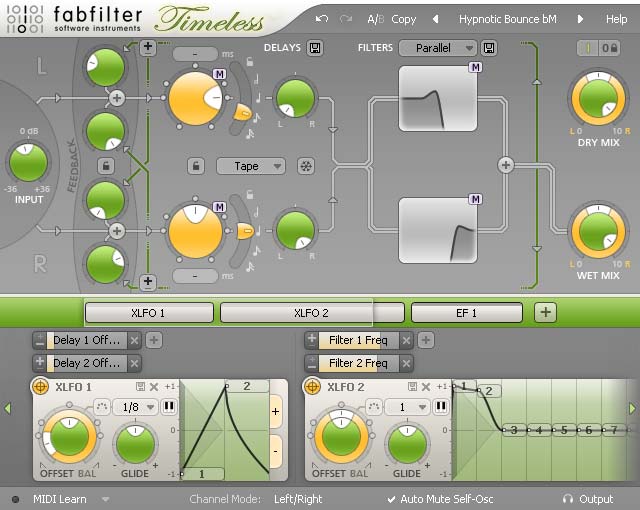Screen dimensions: 640x510
Task: Click the plus button below delay 2
Action: point(148,282)
